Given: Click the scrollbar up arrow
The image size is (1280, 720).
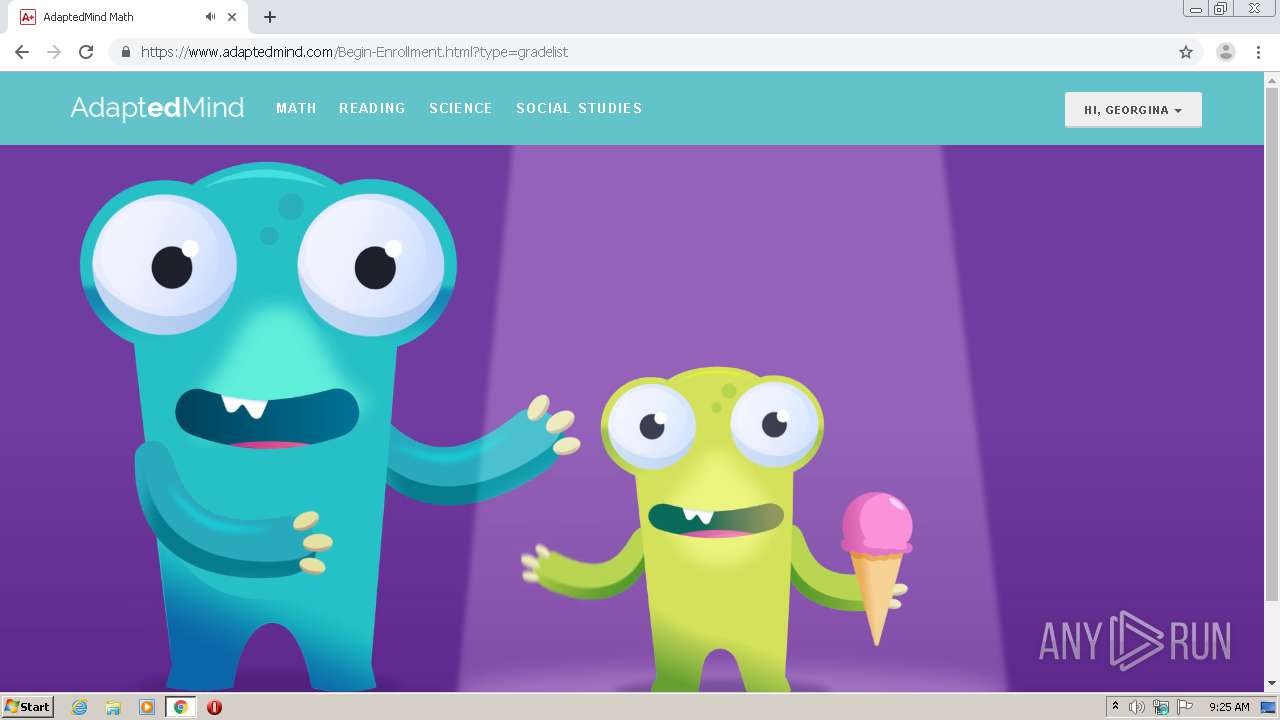Looking at the screenshot, I should [1272, 79].
